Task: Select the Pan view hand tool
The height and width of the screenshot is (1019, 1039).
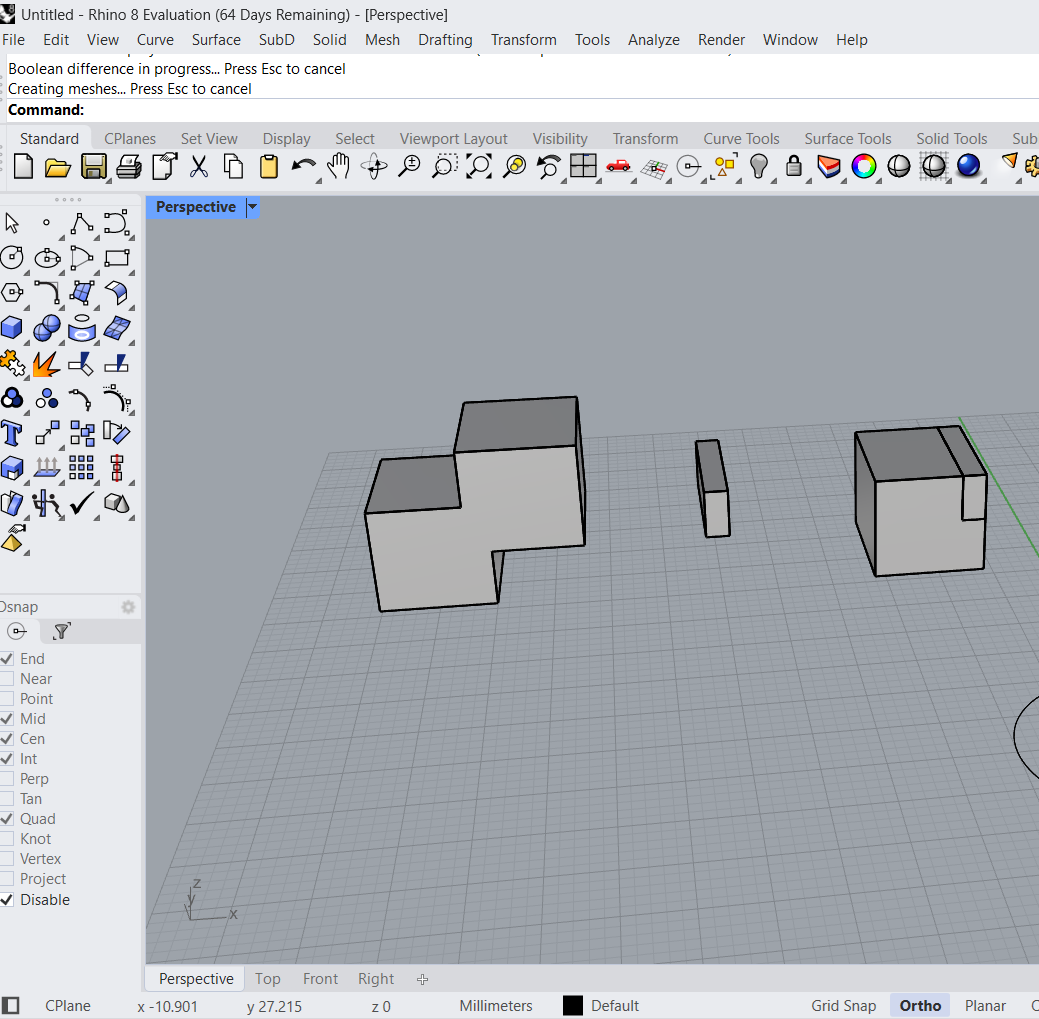Action: [x=339, y=166]
